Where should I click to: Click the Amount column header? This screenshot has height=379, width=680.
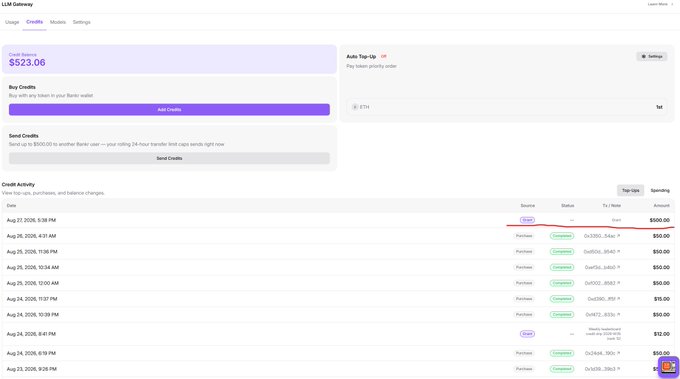pos(661,206)
